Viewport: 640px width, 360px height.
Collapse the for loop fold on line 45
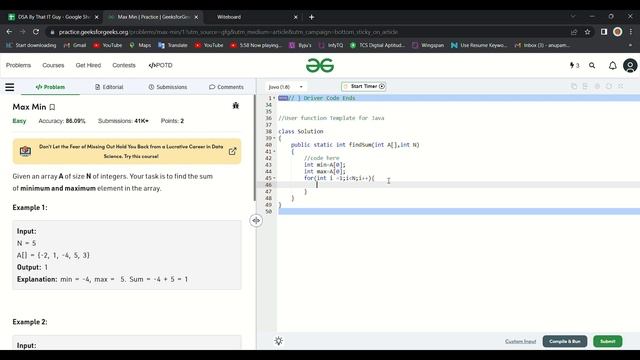coord(274,178)
